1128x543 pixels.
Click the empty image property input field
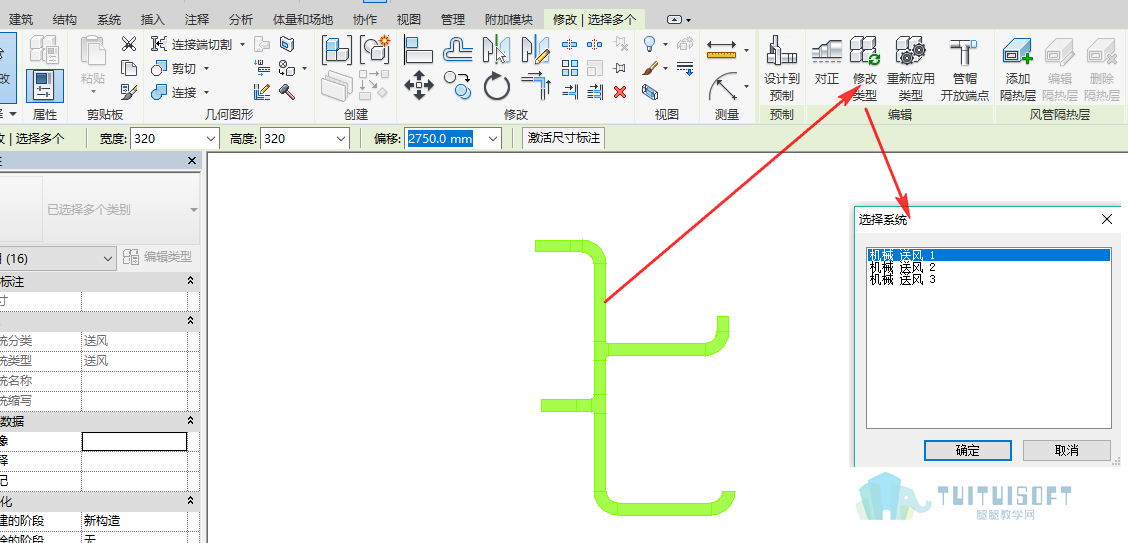pos(135,441)
